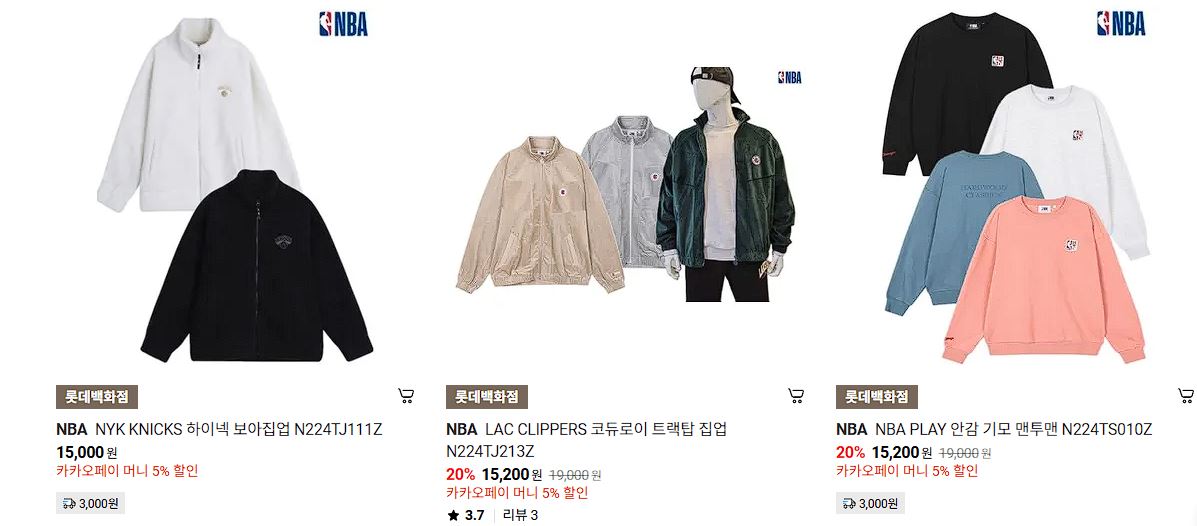
Task: Open the fleece zip-up jackets product image
Action: coord(235,189)
